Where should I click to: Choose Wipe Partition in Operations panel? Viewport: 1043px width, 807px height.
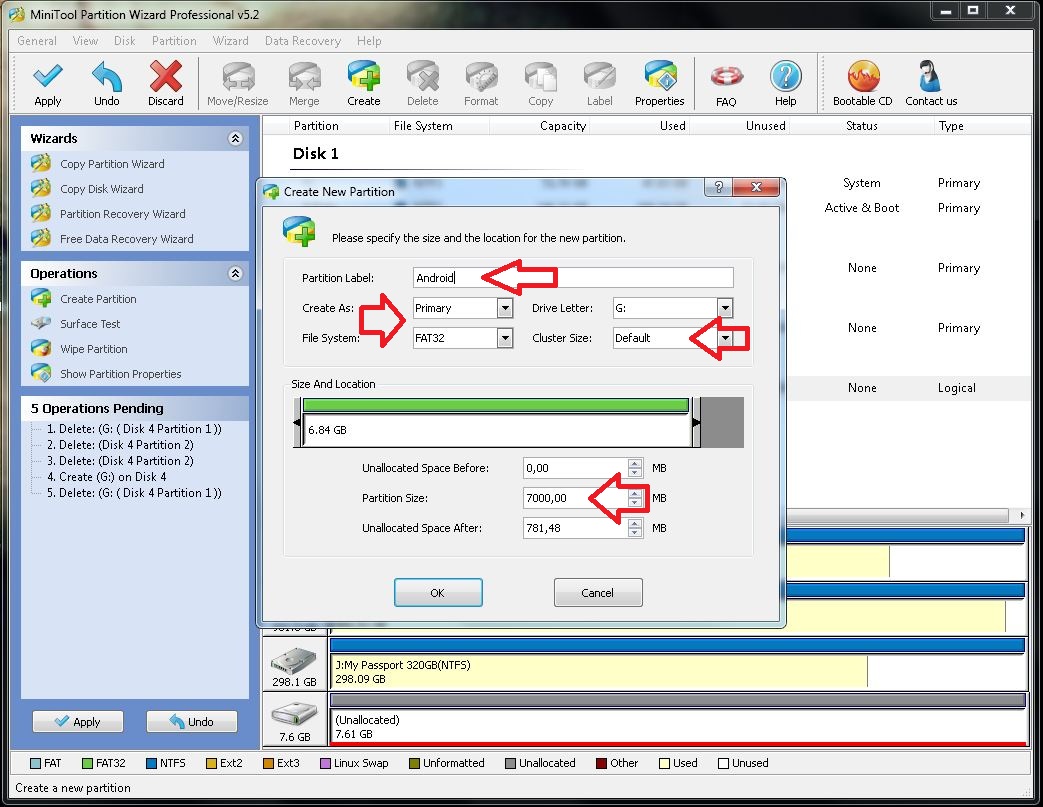click(x=93, y=349)
